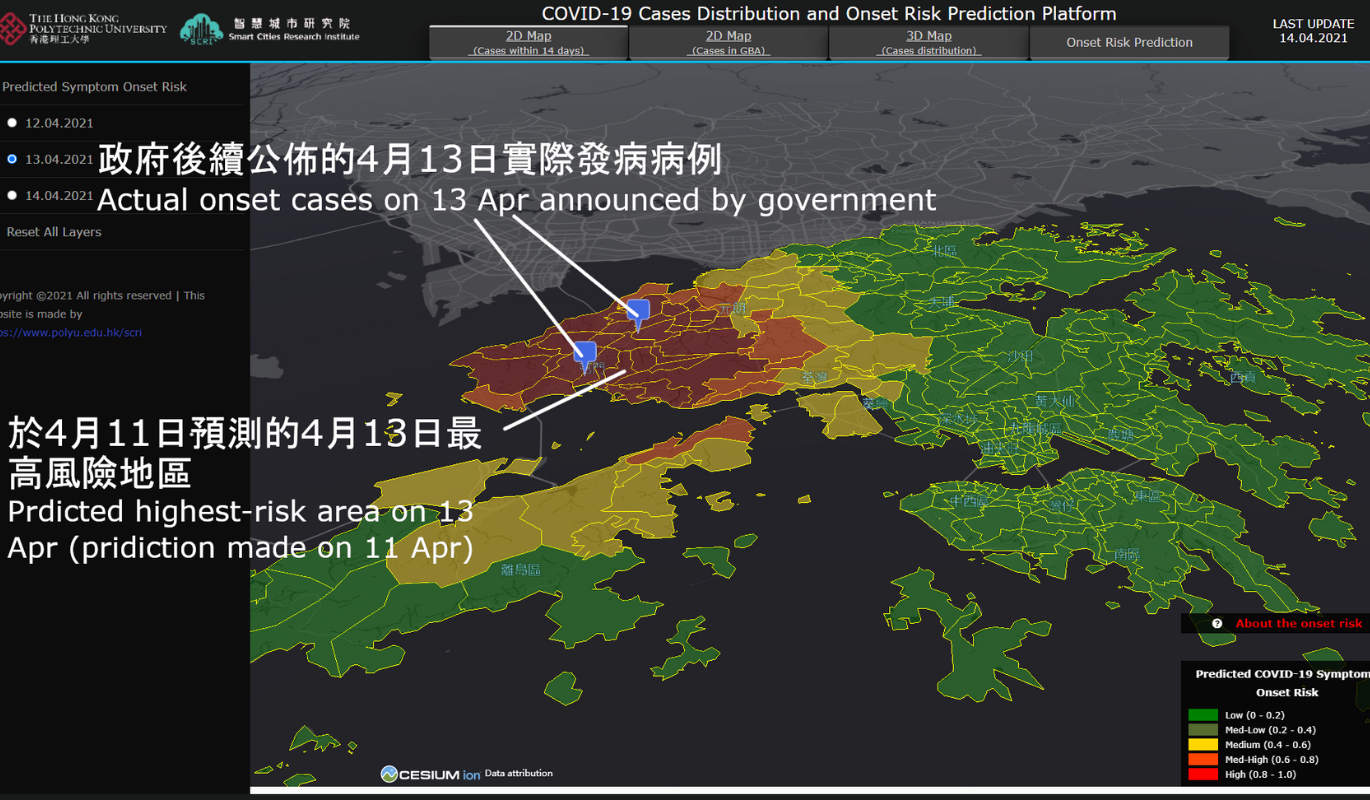Click the SCRI Smart Cities Research Institute logo
The image size is (1370, 800).
point(269,29)
